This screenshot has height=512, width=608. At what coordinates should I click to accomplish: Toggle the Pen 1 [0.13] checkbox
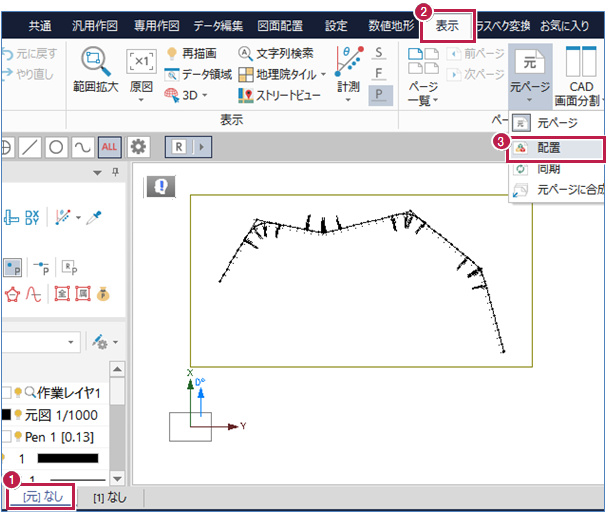point(6,437)
